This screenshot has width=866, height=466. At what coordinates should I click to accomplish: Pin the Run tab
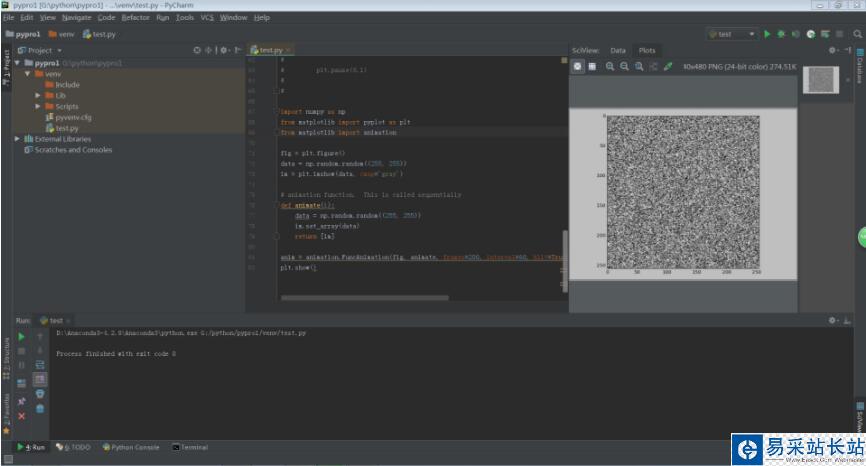[x=21, y=401]
